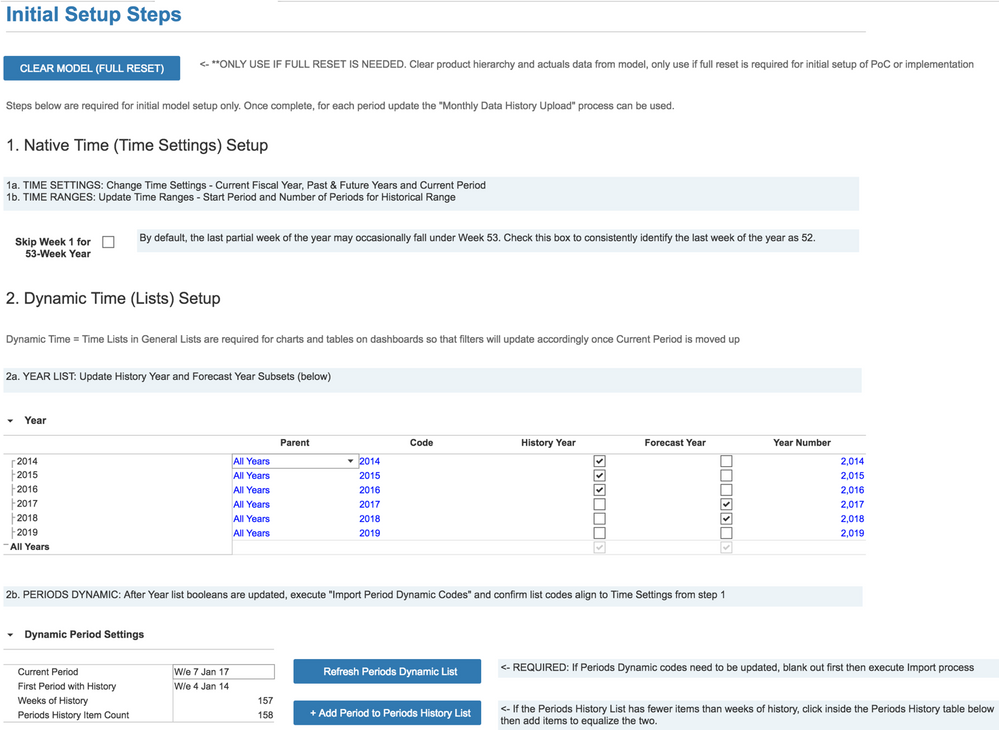Uncheck Forecast Year for 2018
Screen dimensions: 999x730
pos(726,518)
